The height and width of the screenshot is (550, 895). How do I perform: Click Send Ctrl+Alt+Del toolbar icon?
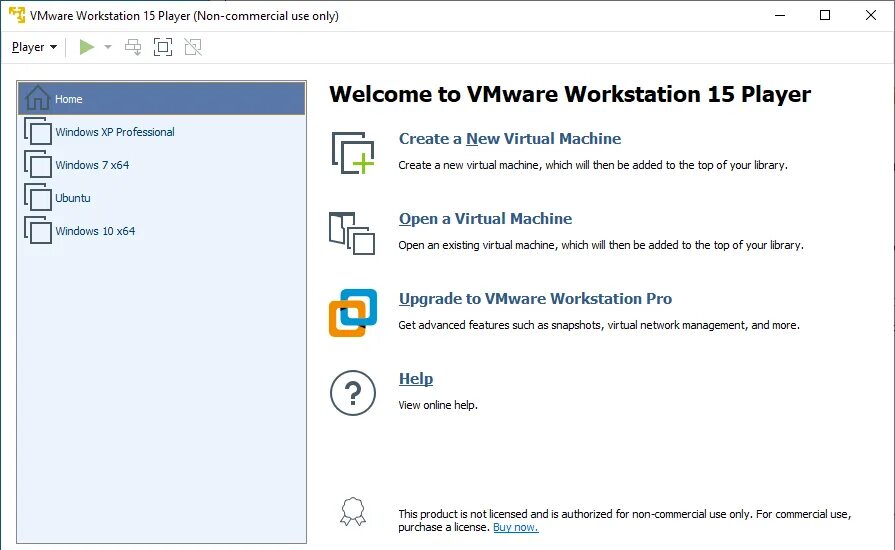[133, 47]
